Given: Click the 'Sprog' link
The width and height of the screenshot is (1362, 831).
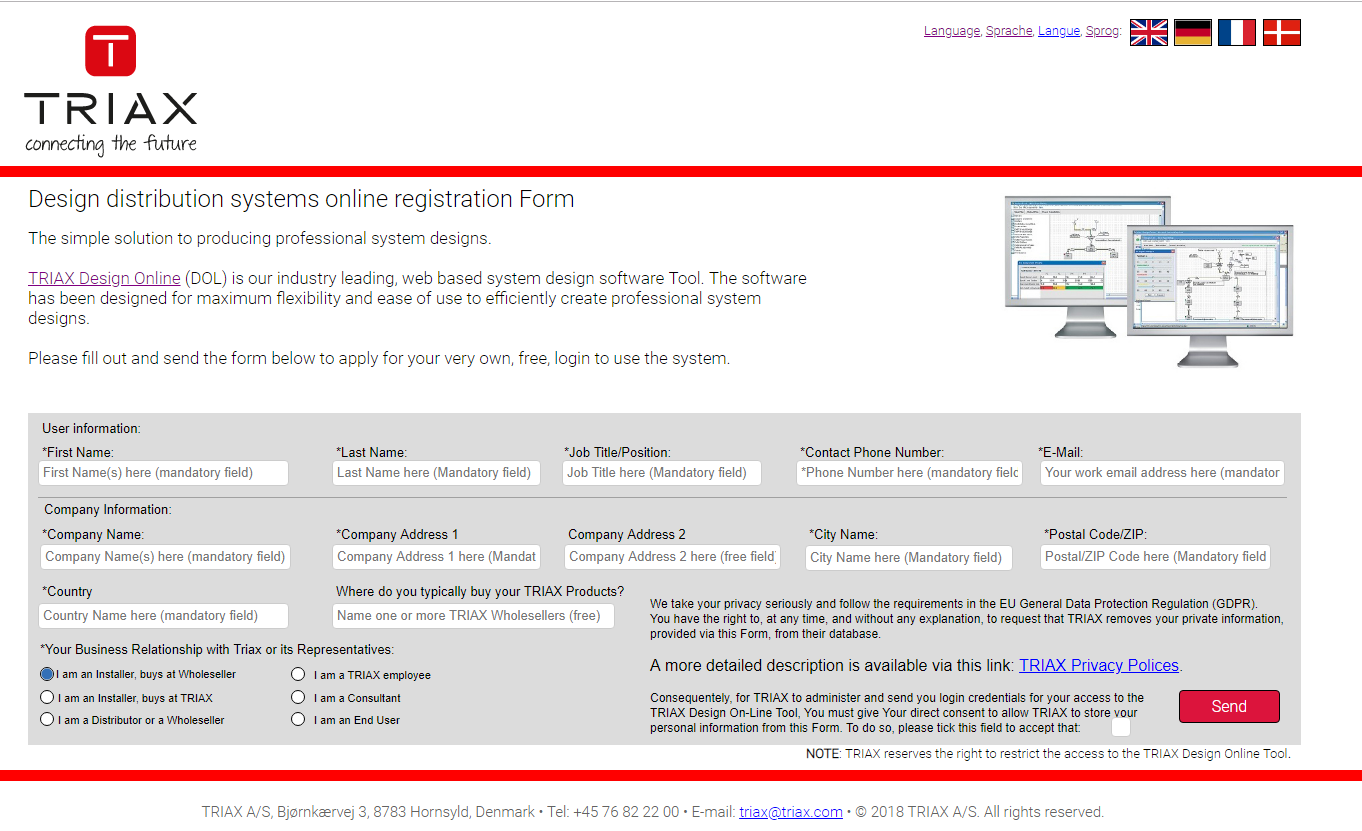Looking at the screenshot, I should coord(1101,31).
